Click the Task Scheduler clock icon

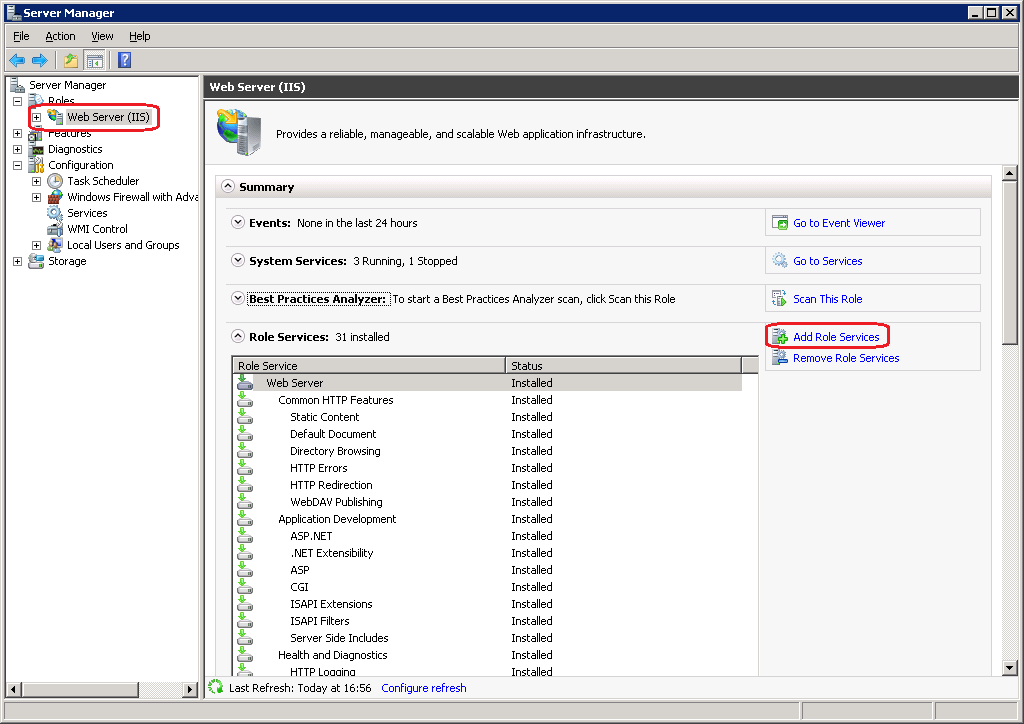(54, 180)
